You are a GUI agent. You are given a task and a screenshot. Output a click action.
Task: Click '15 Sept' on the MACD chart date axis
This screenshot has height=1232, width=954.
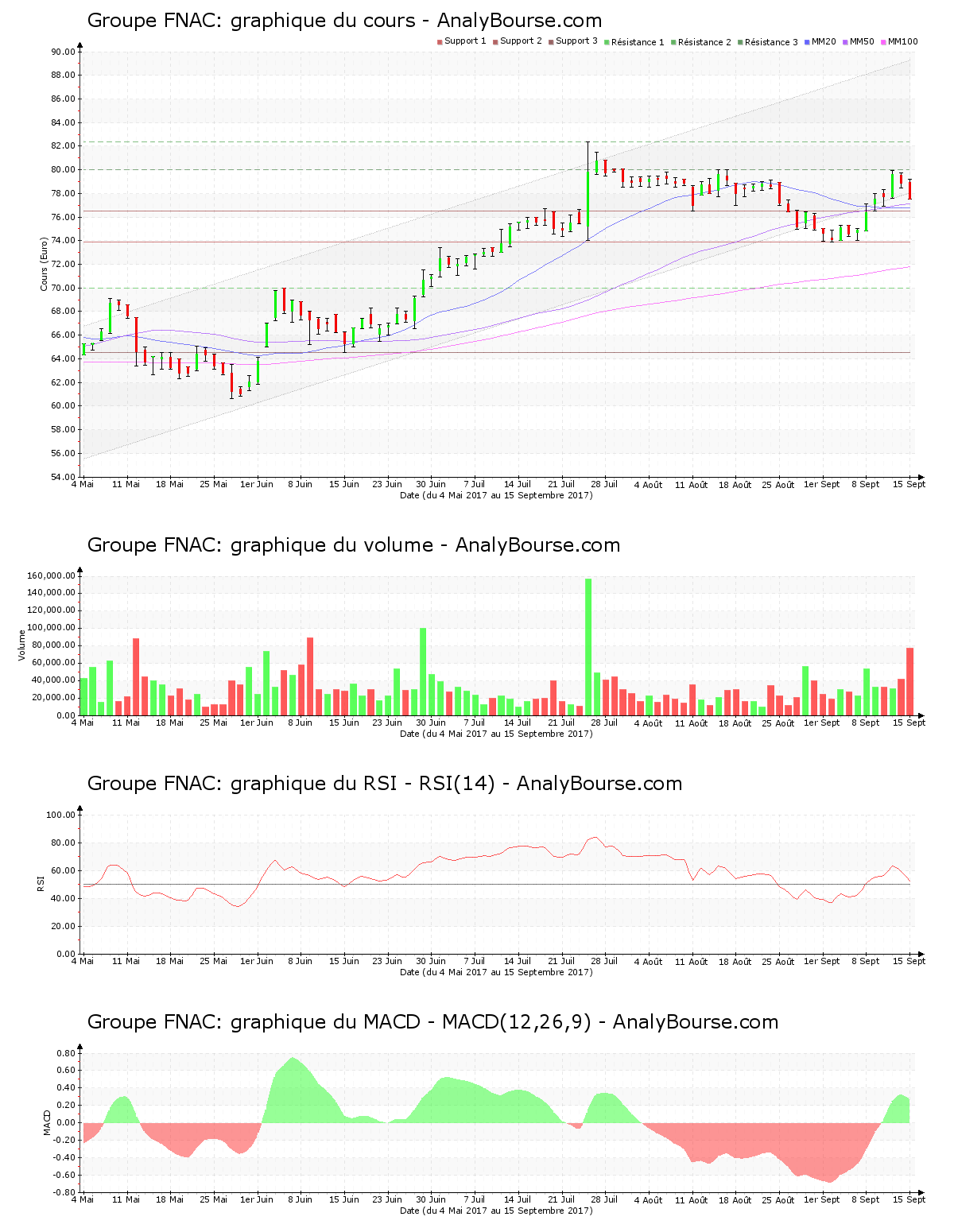click(x=909, y=1199)
